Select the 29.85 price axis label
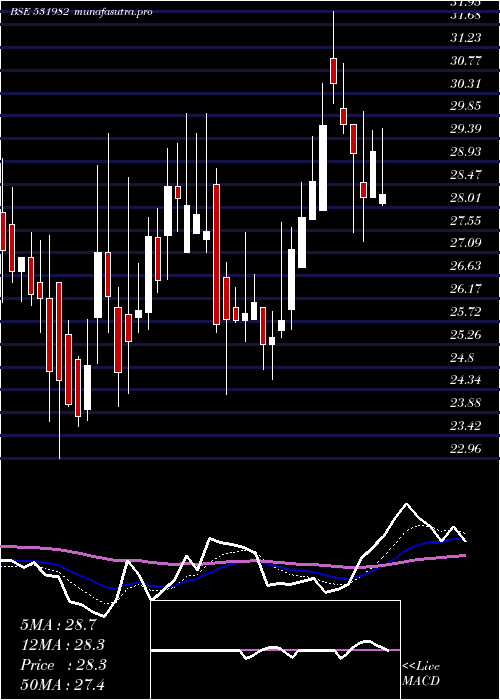 pos(466,106)
